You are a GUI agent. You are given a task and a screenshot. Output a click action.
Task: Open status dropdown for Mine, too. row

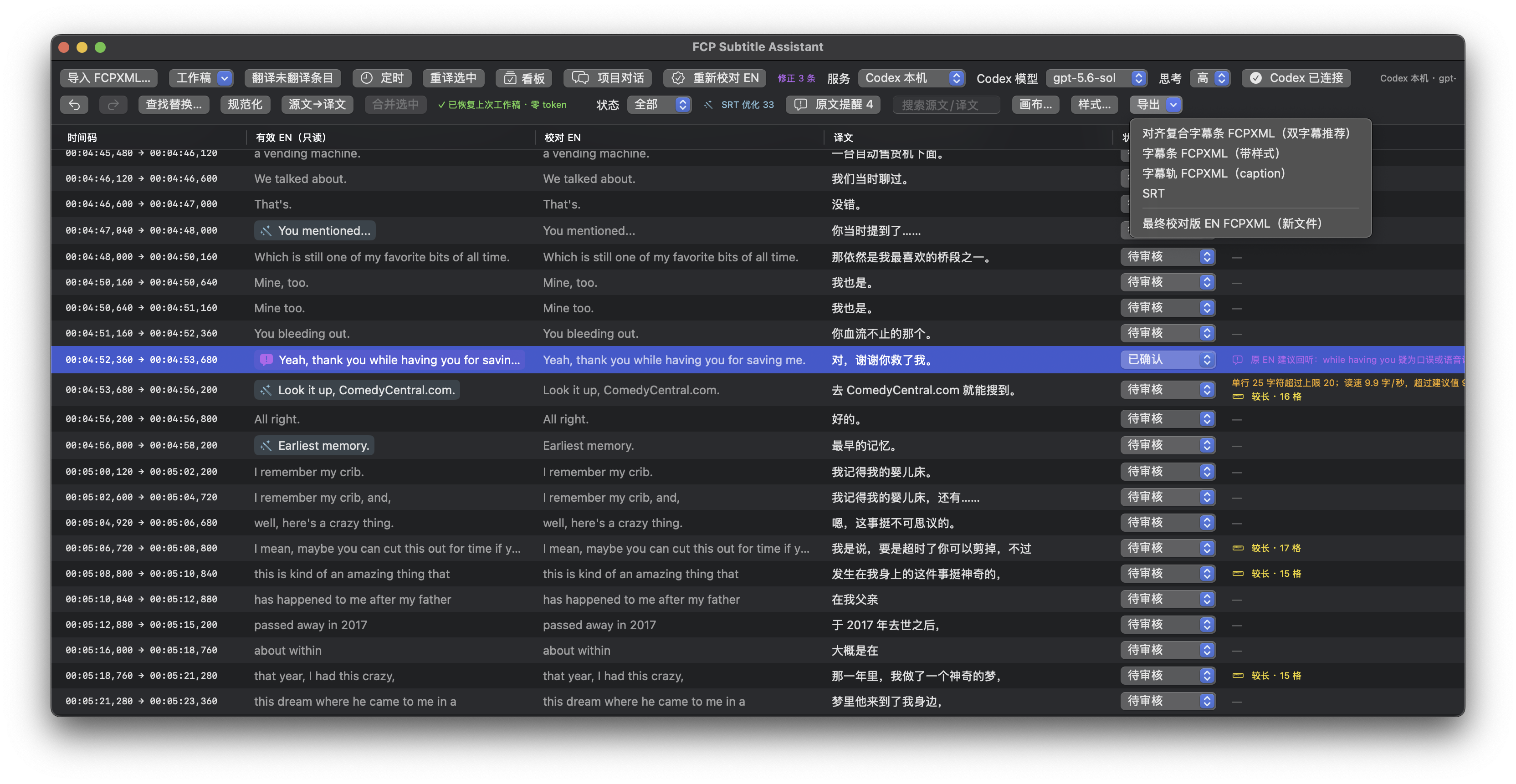1168,282
